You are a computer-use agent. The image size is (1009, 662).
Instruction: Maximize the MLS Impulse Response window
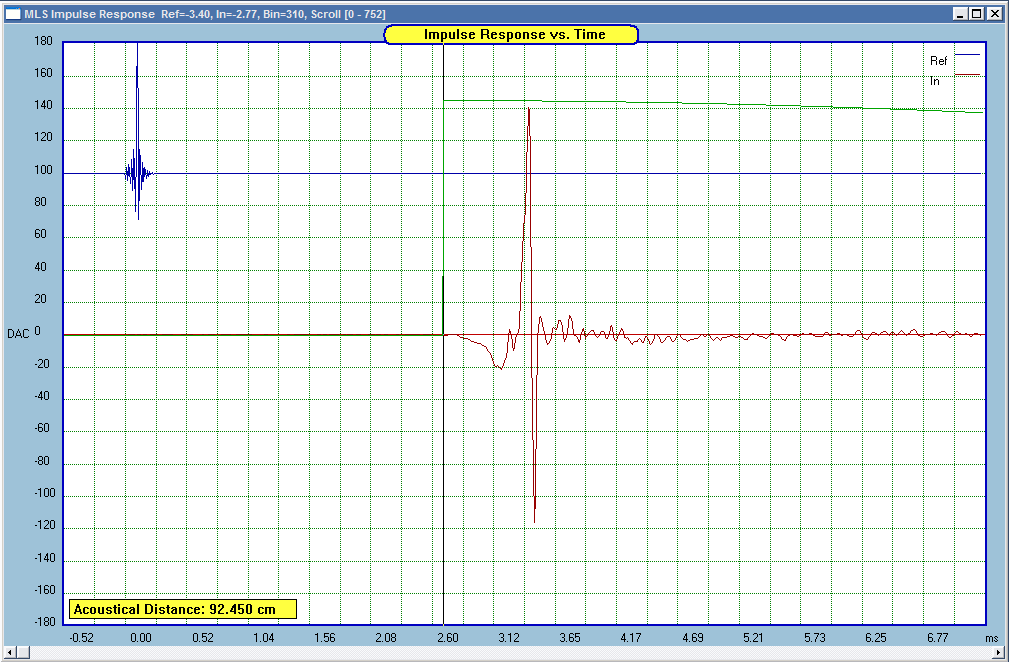click(977, 14)
